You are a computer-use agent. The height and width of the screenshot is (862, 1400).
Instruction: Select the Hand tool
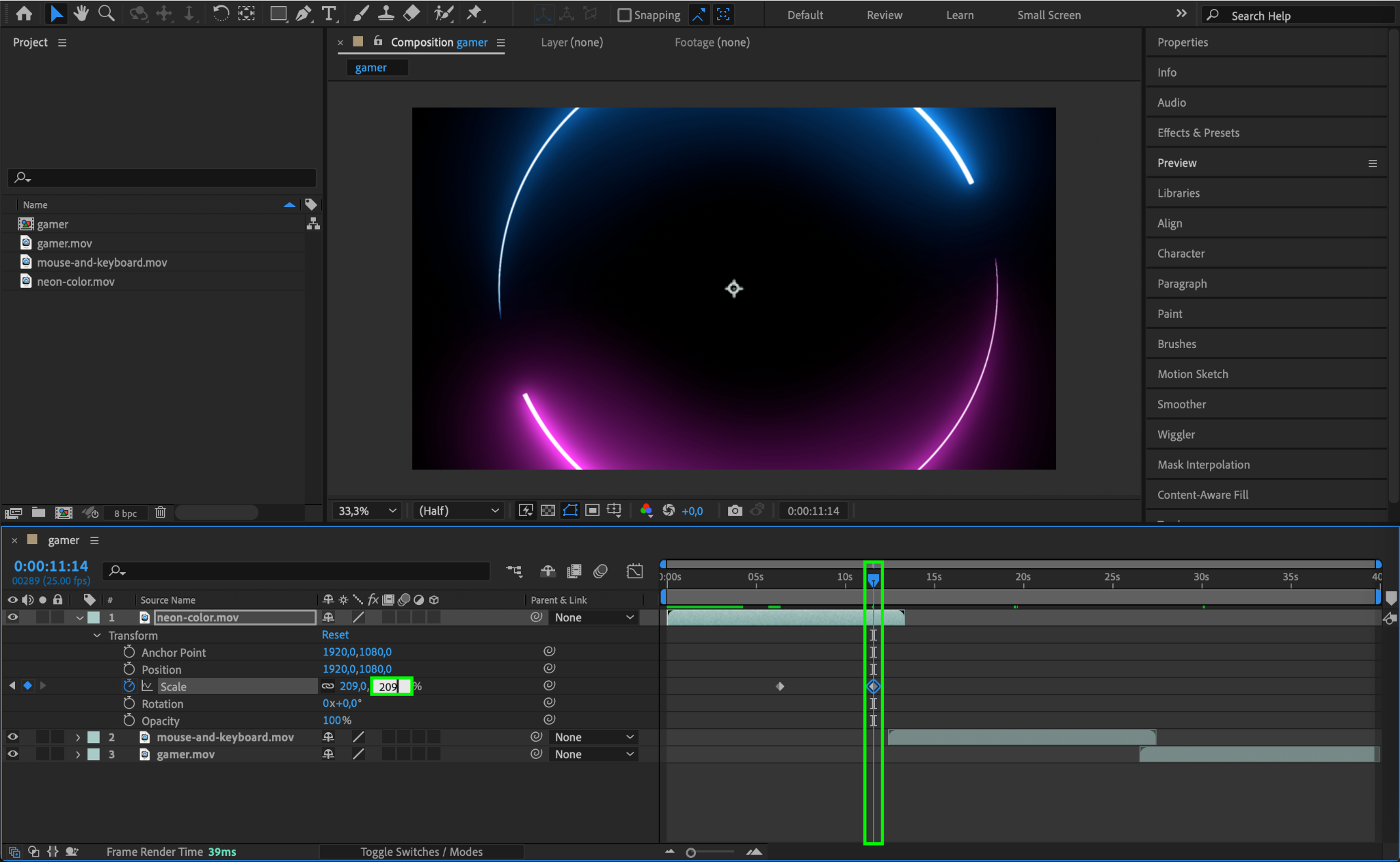point(81,13)
